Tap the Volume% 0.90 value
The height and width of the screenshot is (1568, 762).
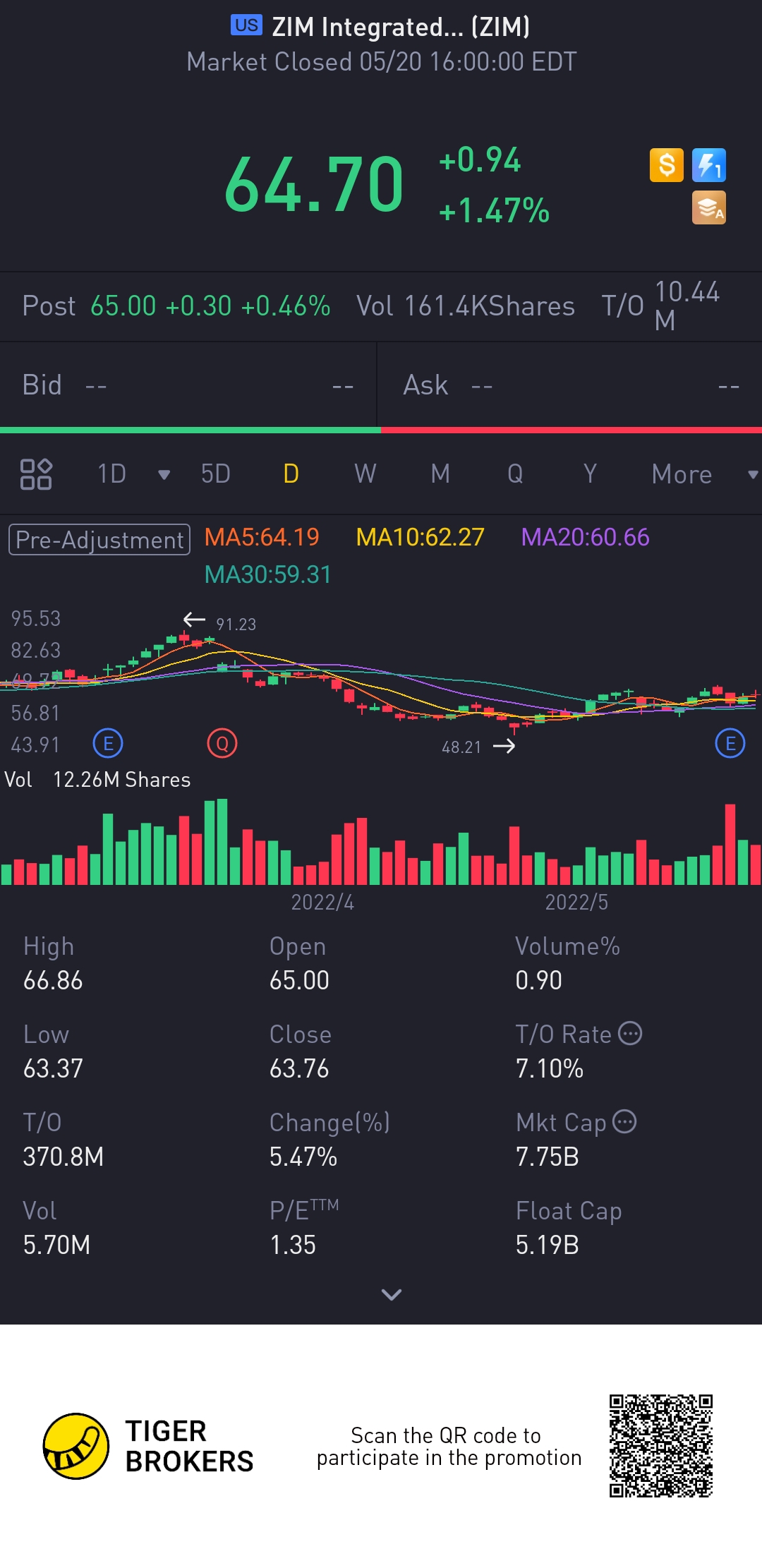(539, 980)
